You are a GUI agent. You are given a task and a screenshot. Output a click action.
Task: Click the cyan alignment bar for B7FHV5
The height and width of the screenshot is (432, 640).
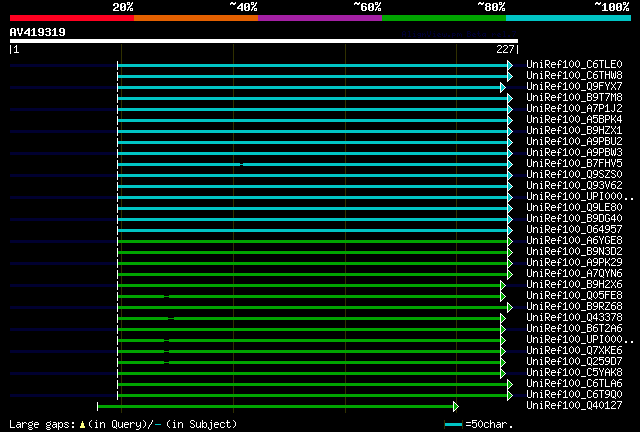coord(313,165)
